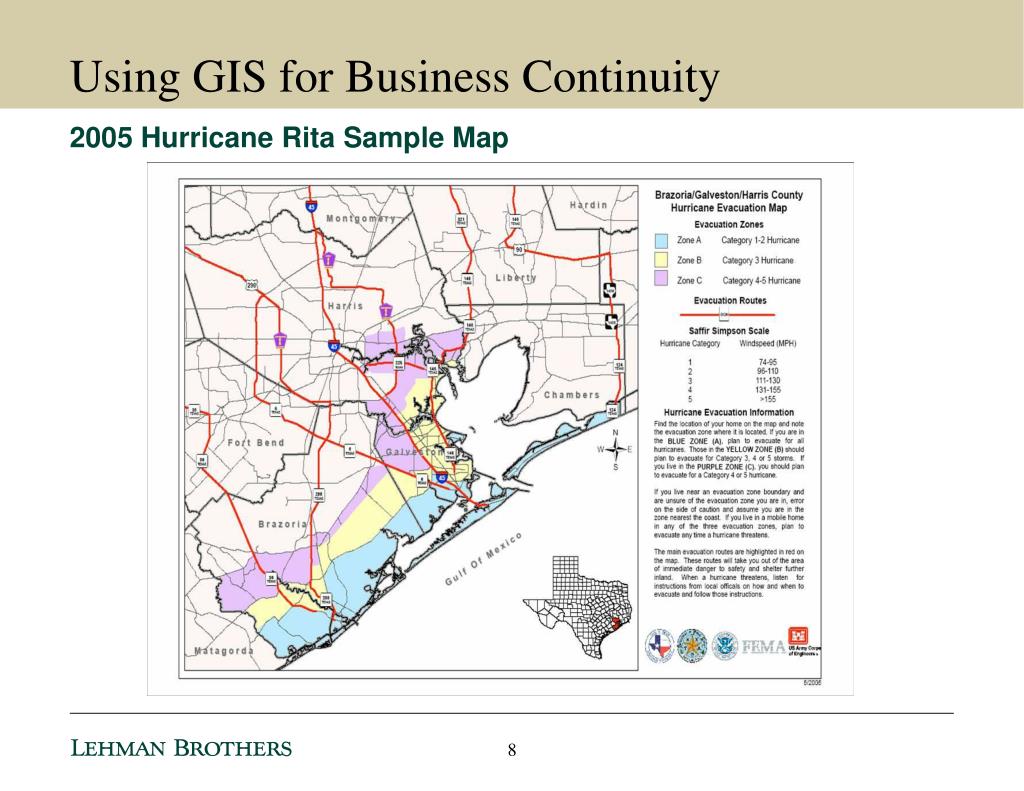Click the slide page number 8
Image resolution: width=1024 pixels, height=791 pixels.
(x=512, y=750)
